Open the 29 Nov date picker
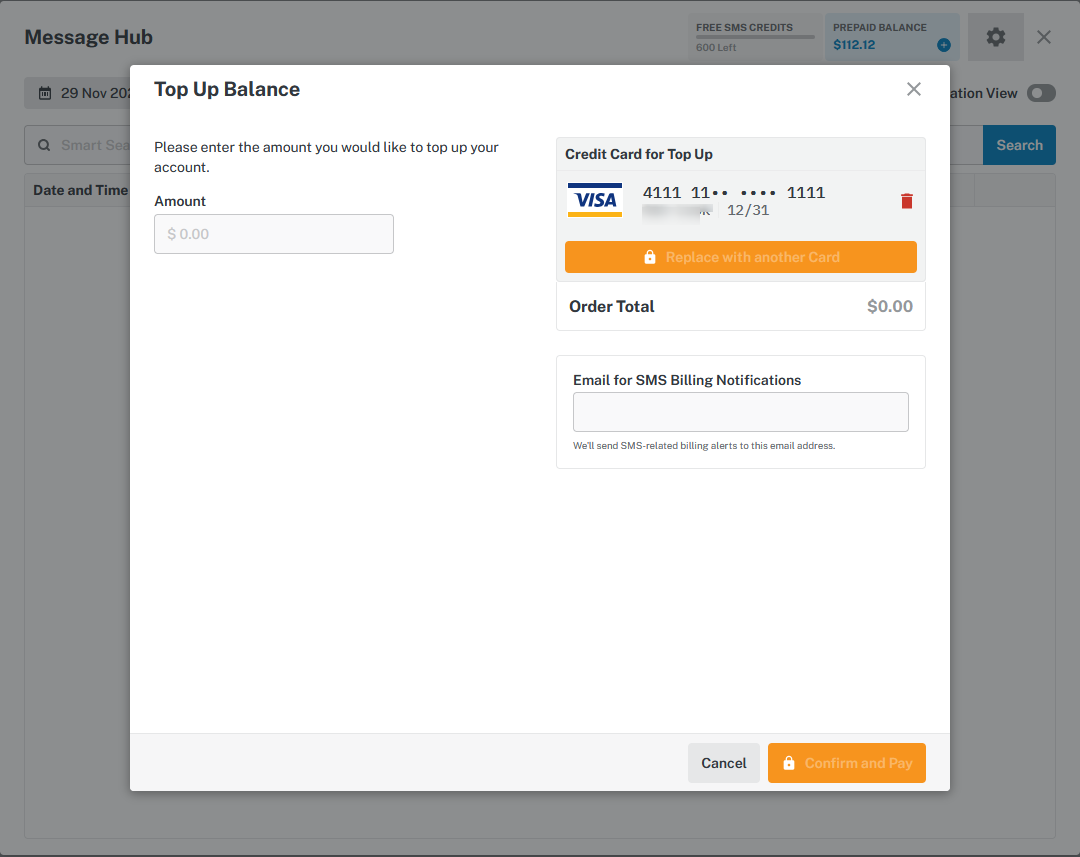 pos(80,93)
